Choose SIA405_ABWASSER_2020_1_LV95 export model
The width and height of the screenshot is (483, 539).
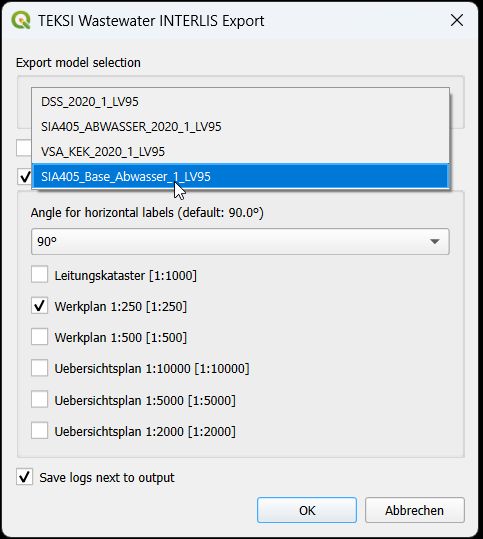tap(240, 126)
